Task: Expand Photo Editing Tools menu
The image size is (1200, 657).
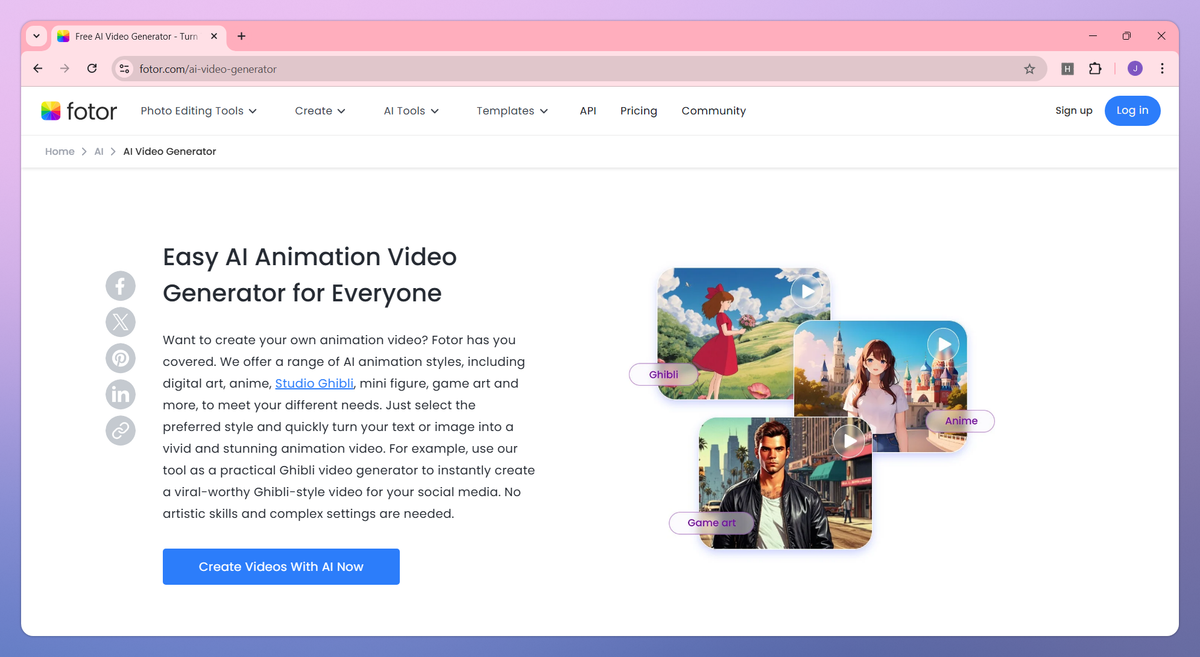Action: 198,111
